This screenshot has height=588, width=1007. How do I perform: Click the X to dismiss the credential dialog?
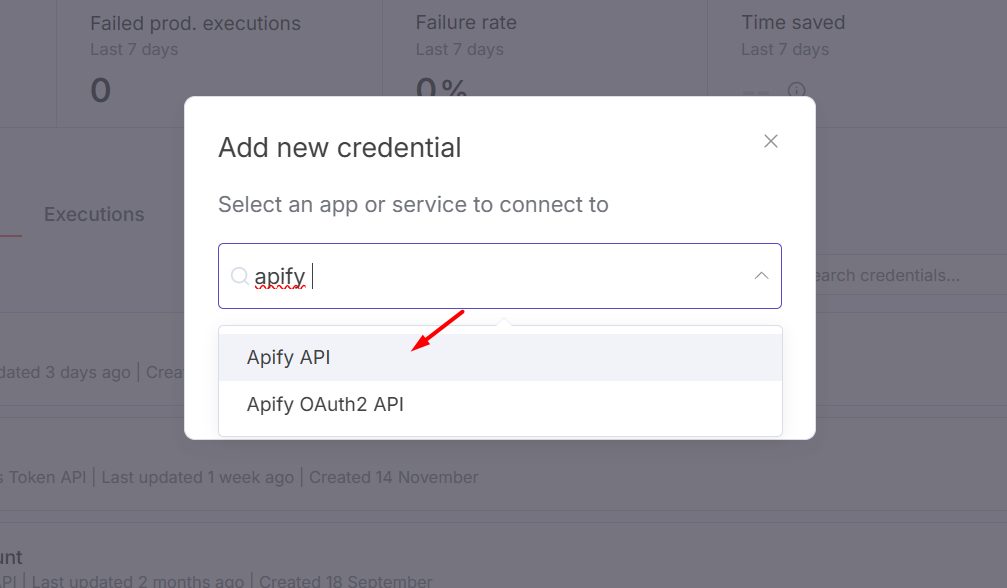[770, 141]
